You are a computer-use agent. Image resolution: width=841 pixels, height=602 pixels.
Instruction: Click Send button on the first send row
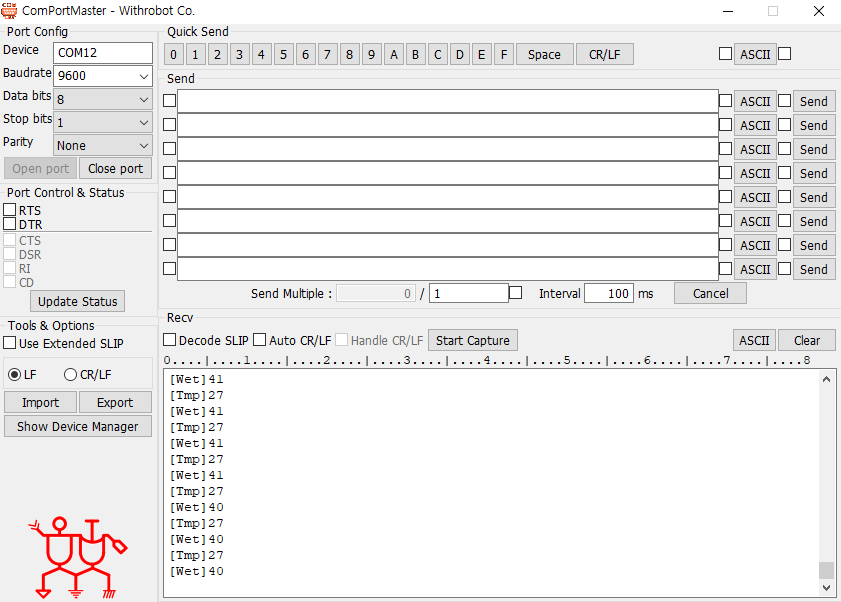pos(814,101)
